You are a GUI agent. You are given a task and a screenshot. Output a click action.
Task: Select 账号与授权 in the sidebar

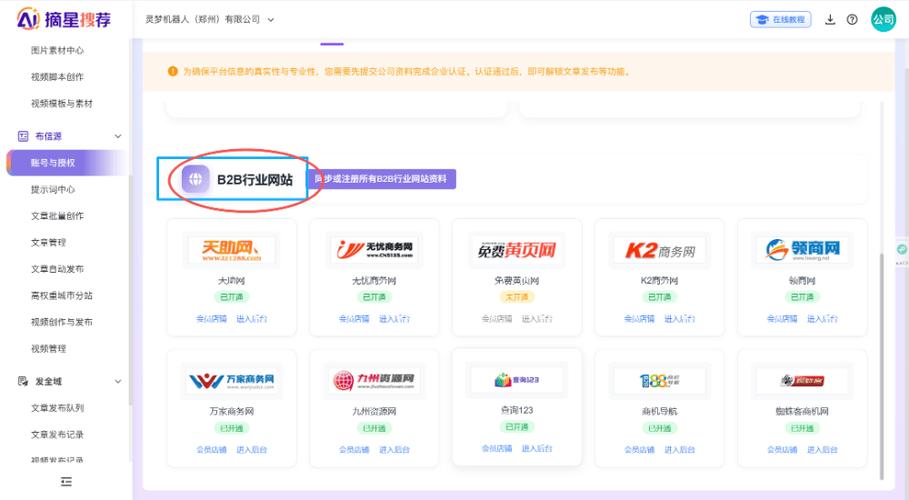(66, 163)
